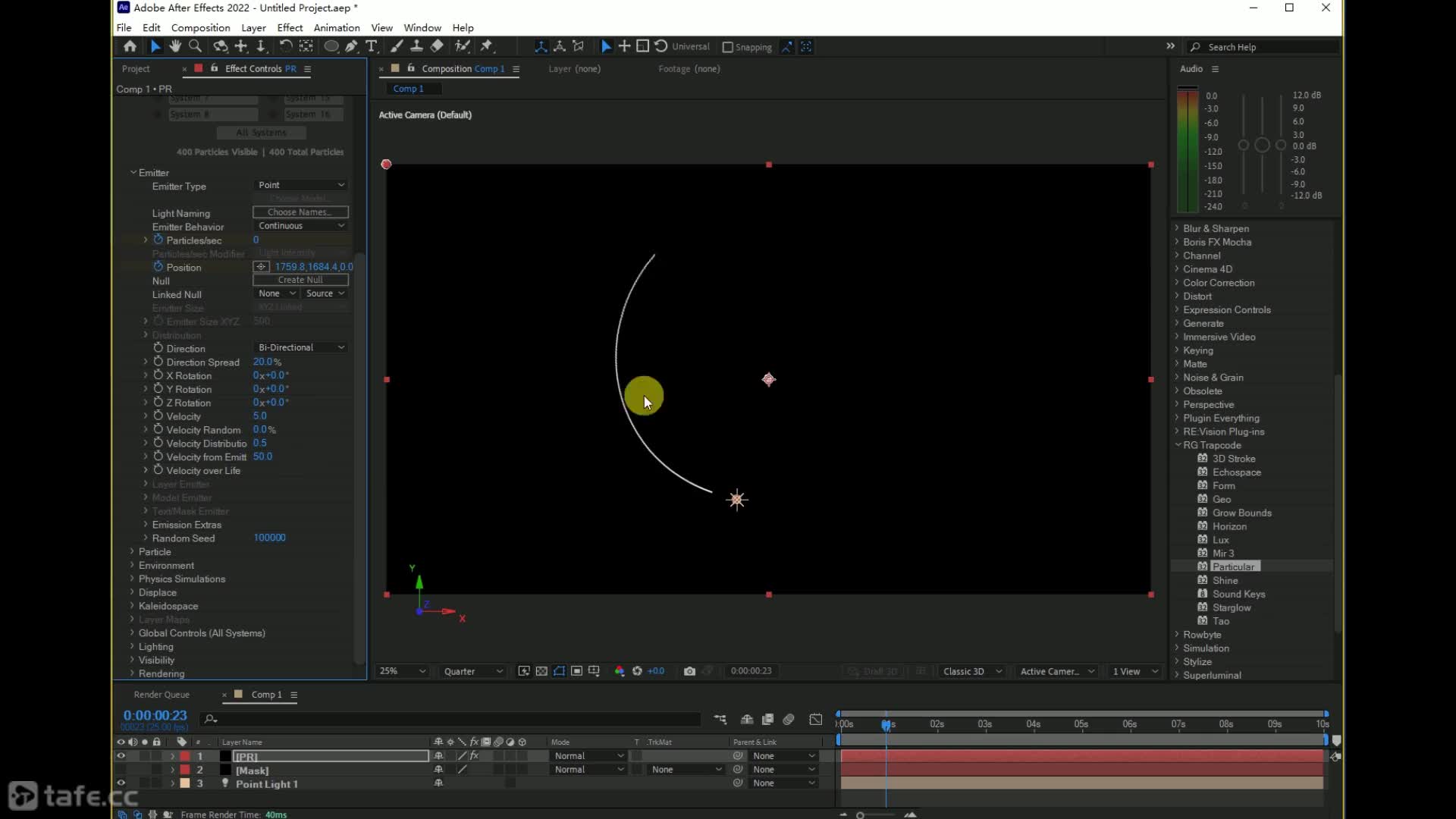Select the Hand tool
Image resolution: width=1456 pixels, height=819 pixels.
pos(175,46)
